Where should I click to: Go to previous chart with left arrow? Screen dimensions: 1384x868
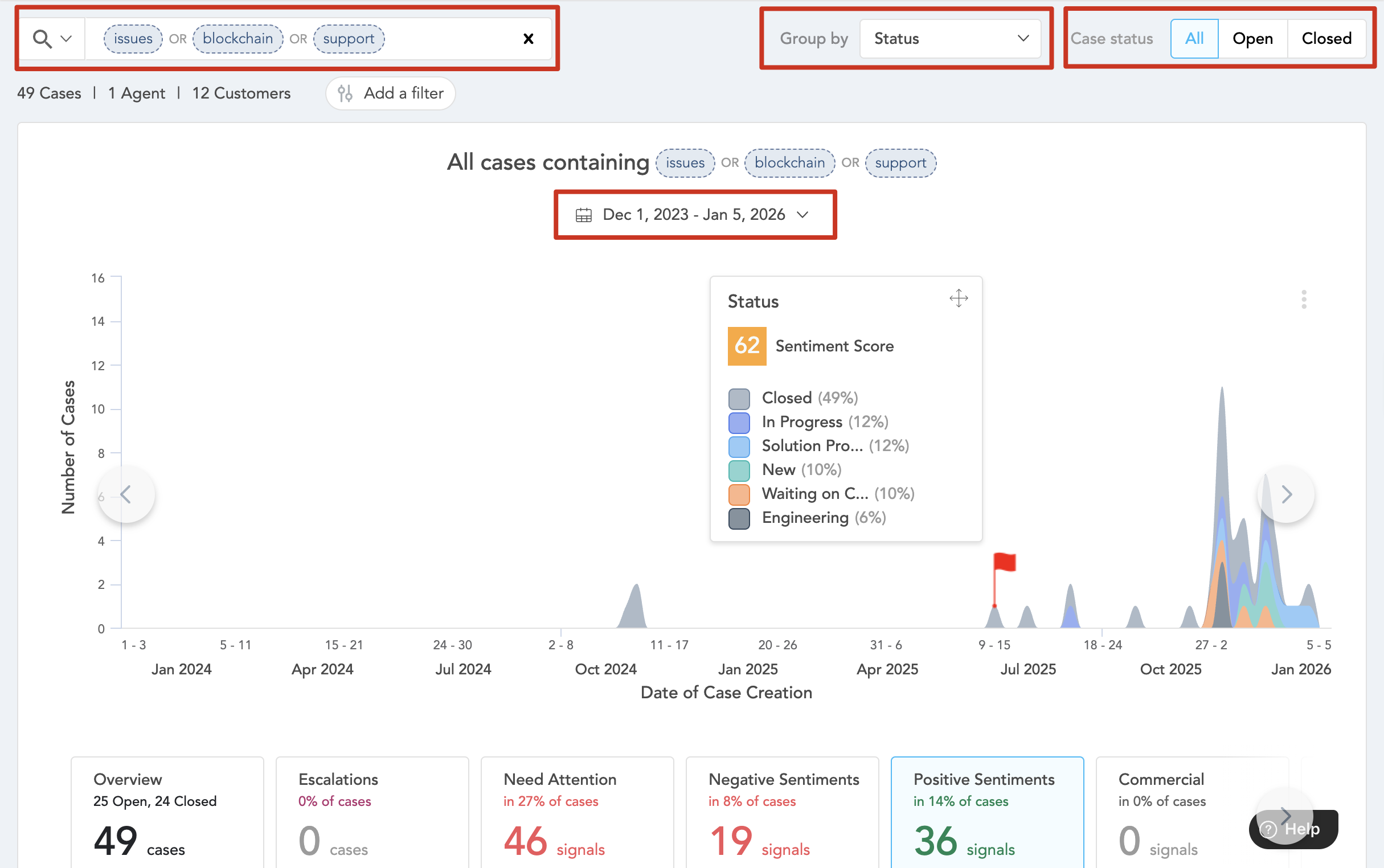(126, 494)
